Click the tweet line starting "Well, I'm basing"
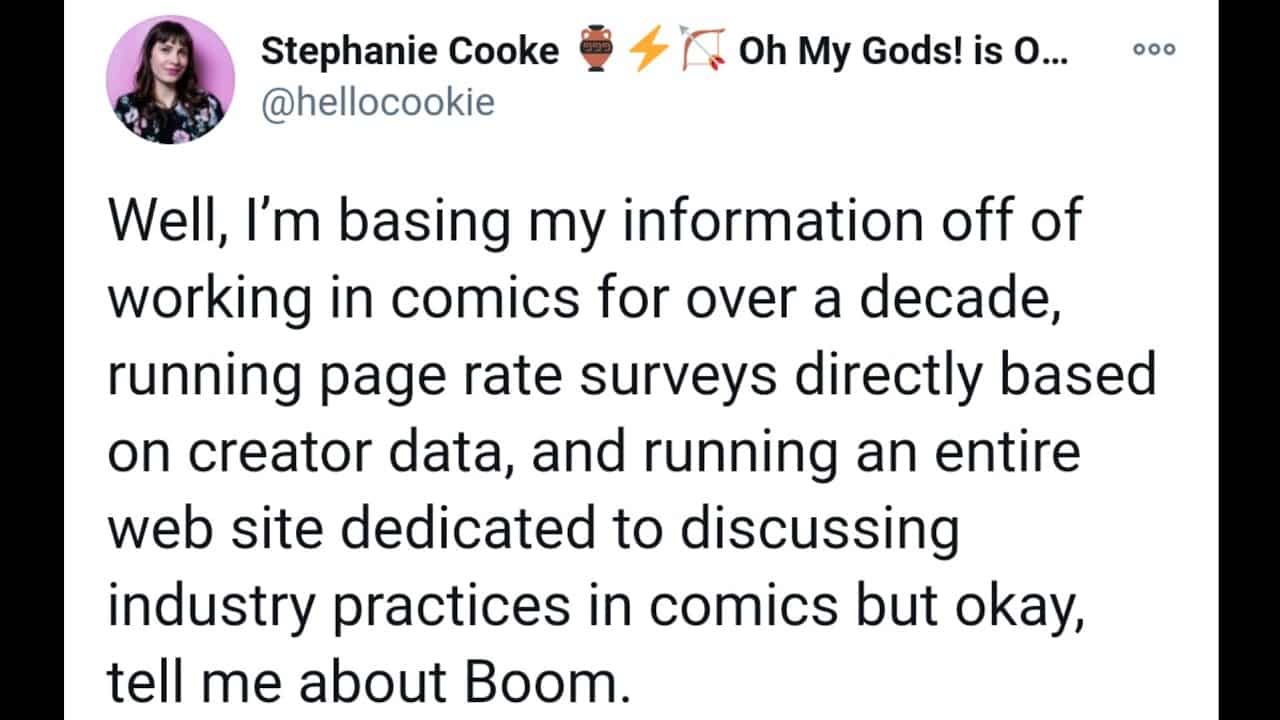The width and height of the screenshot is (1280, 720). [594, 220]
